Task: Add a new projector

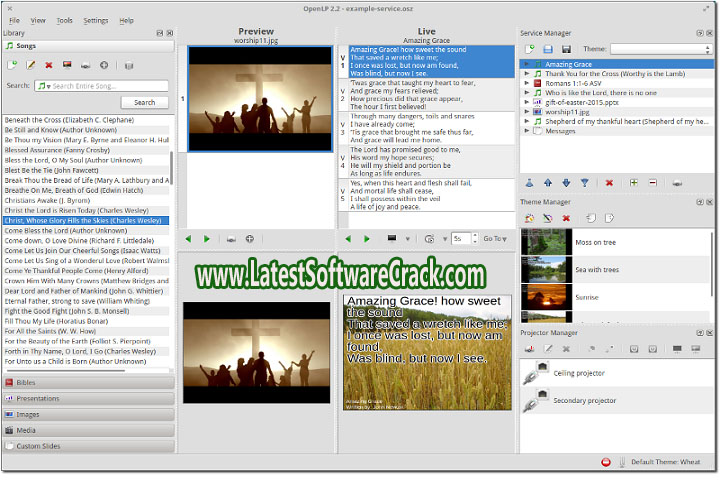Action: (x=529, y=349)
